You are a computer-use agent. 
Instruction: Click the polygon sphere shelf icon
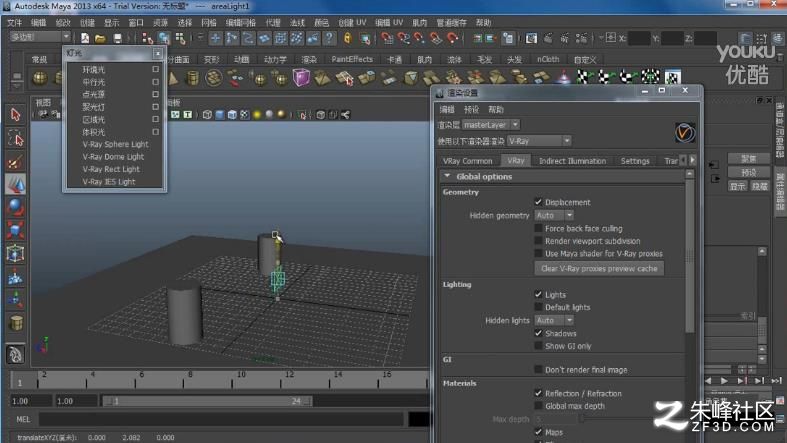40,78
